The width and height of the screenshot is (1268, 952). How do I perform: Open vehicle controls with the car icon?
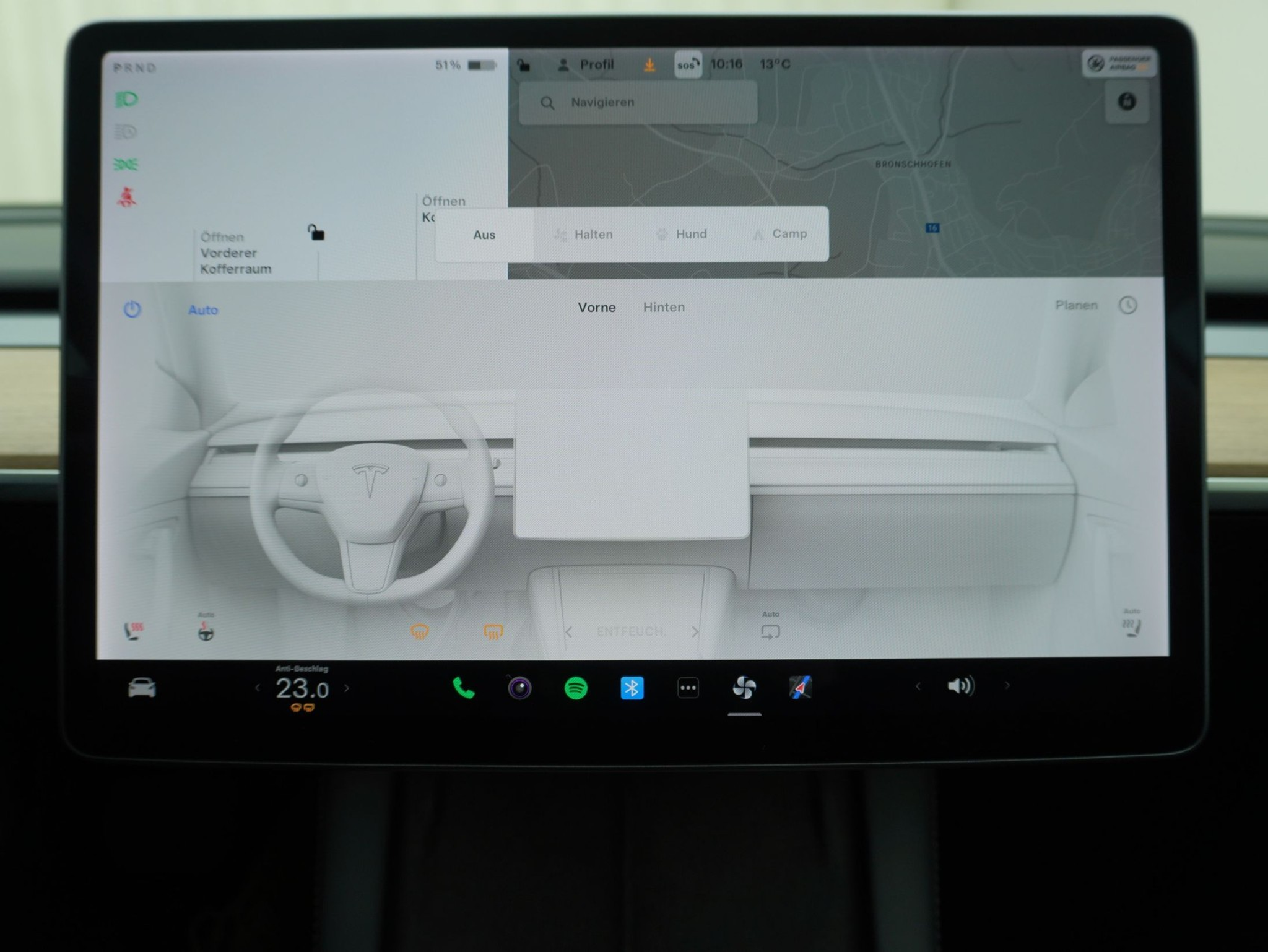click(142, 687)
